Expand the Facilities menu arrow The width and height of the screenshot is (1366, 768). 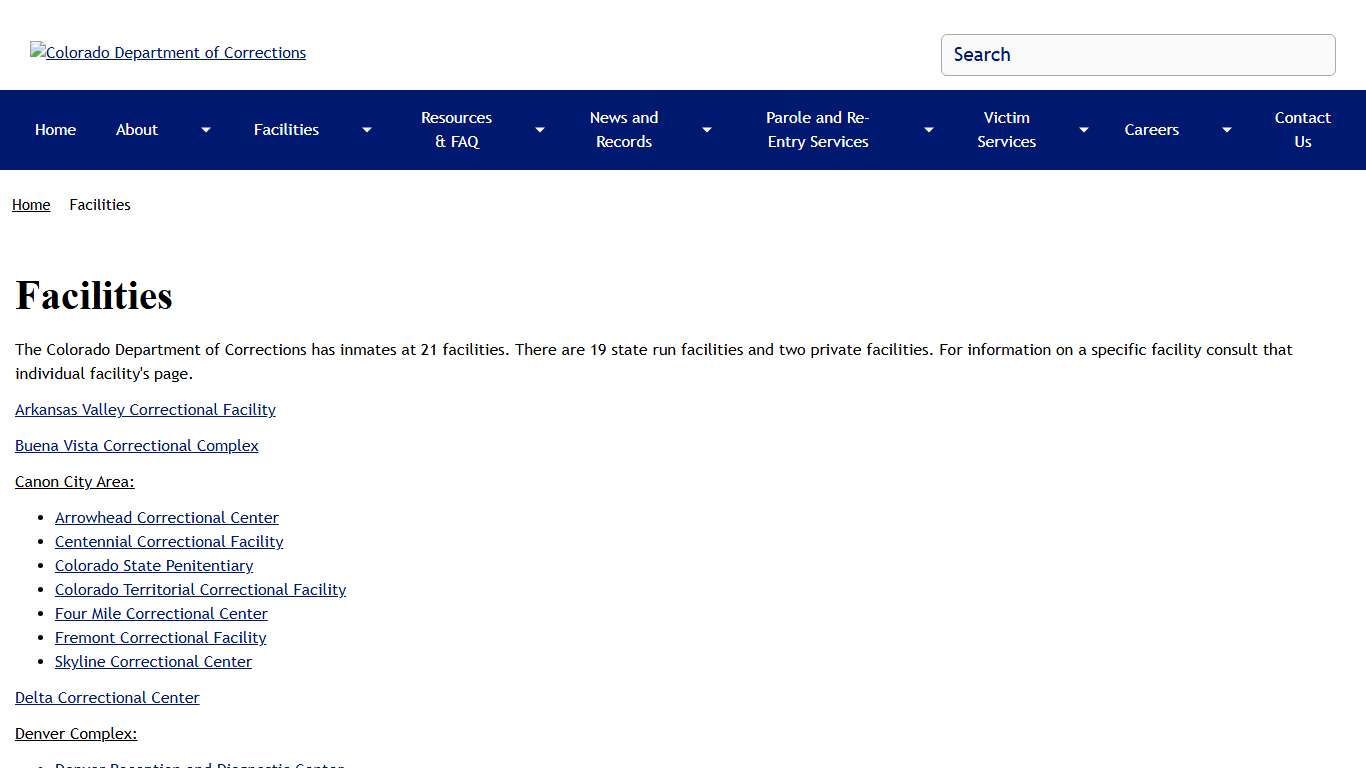pyautogui.click(x=367, y=130)
